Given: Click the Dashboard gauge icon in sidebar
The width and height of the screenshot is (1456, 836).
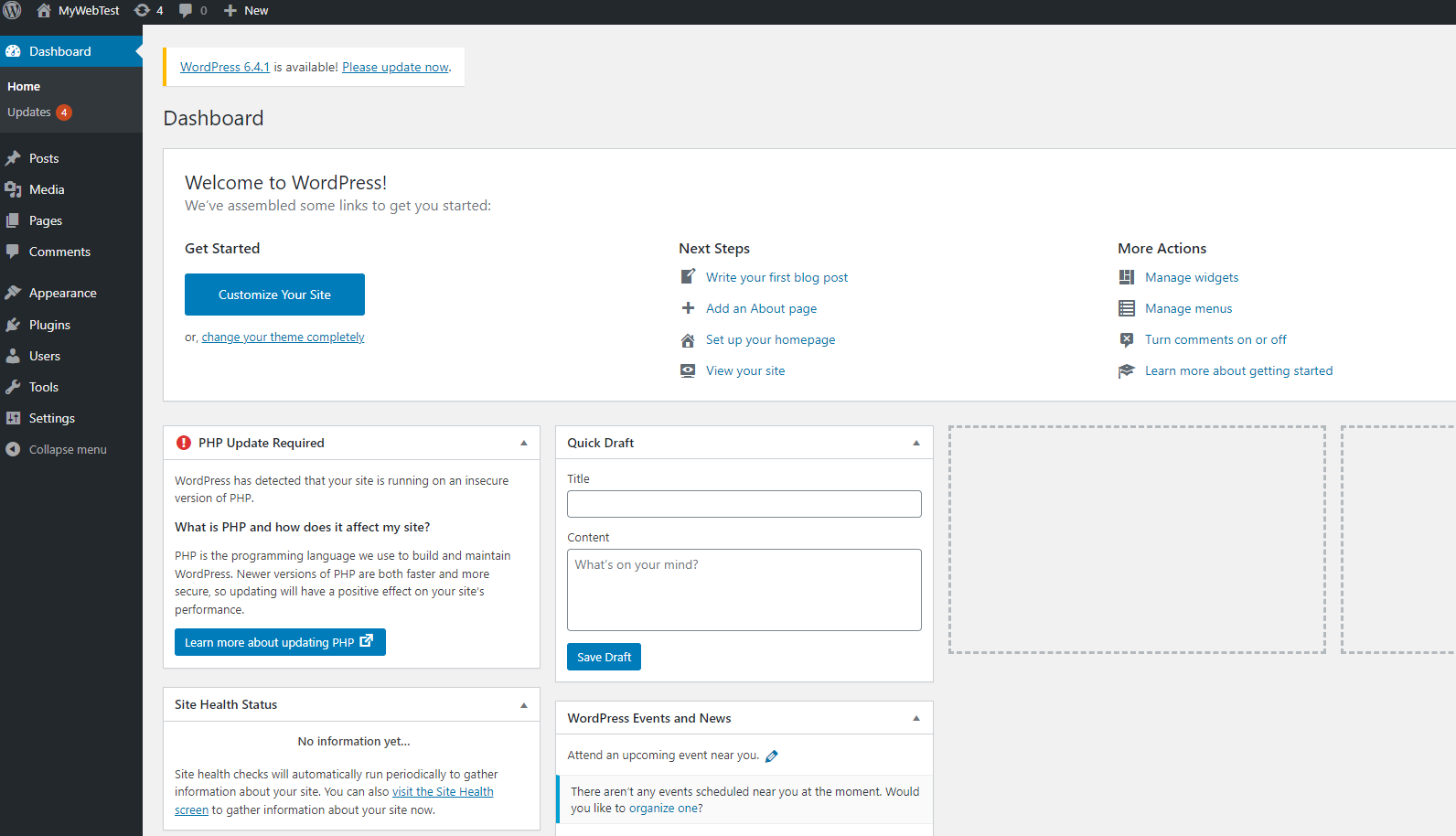Looking at the screenshot, I should (13, 51).
